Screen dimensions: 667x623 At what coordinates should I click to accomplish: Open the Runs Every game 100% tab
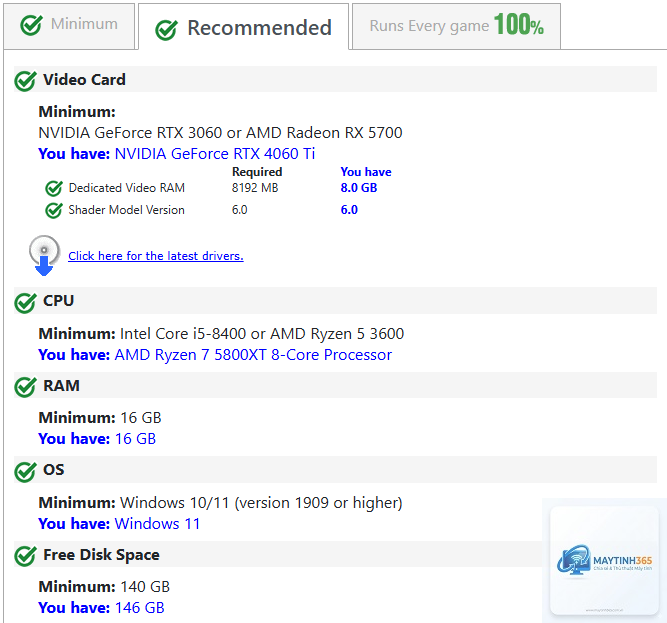coord(456,26)
